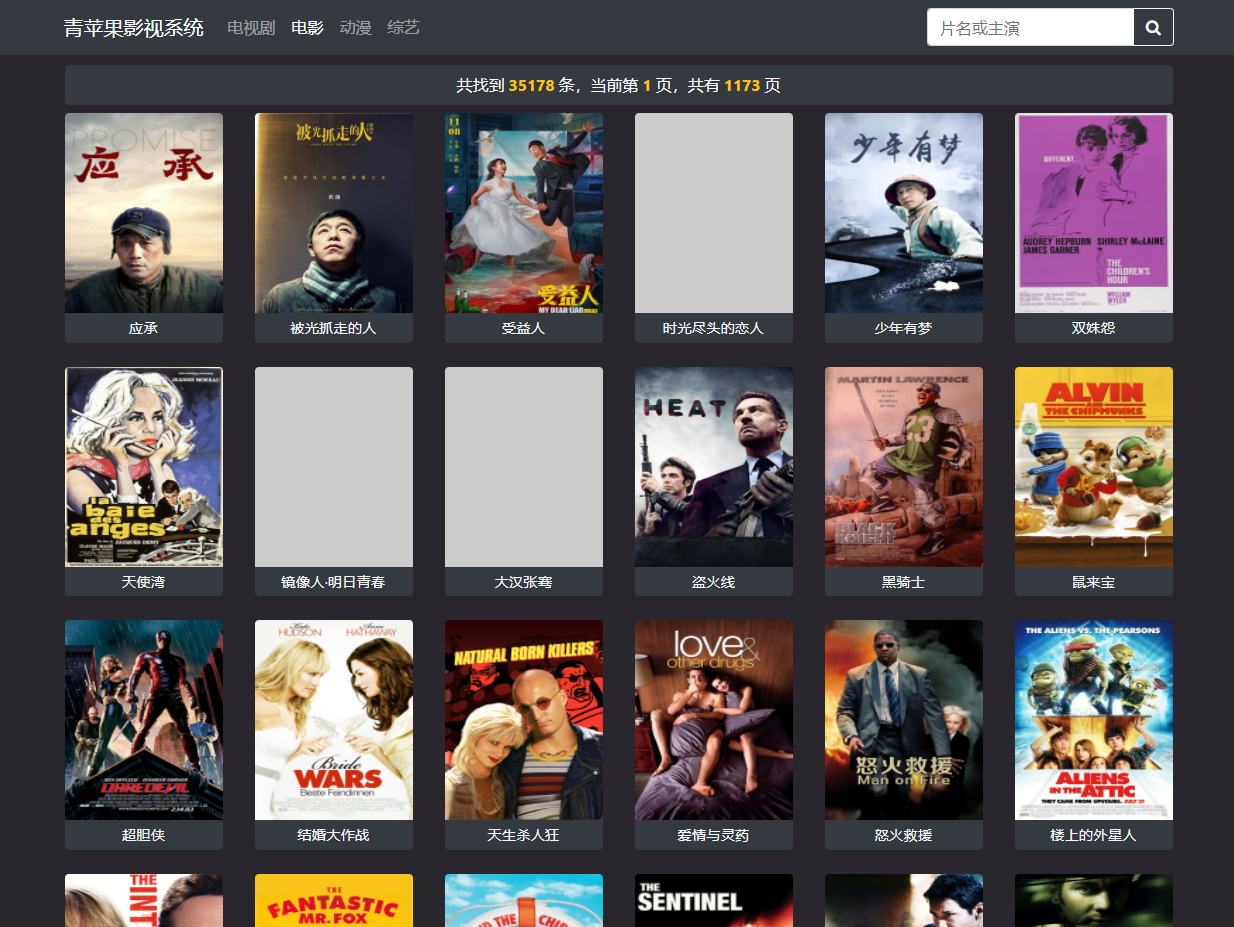
Task: Open the 天生杀人狂 poster
Action: (524, 720)
